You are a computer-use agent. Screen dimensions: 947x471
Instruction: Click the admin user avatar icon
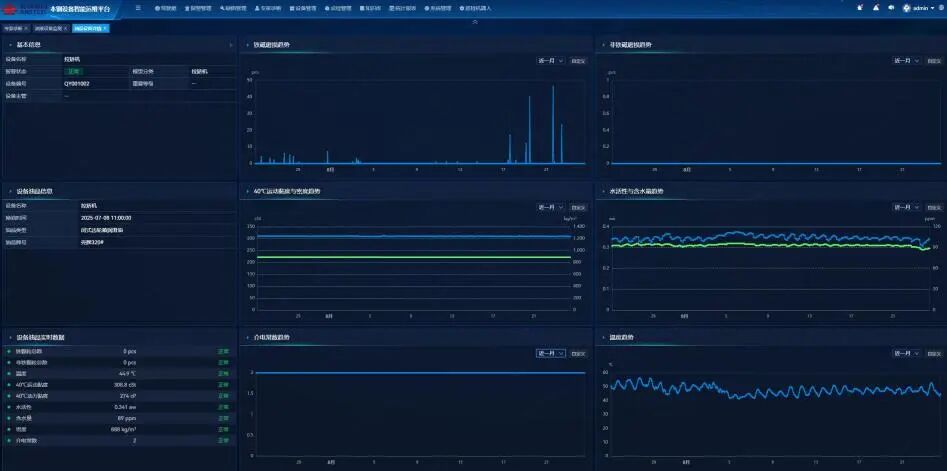907,8
